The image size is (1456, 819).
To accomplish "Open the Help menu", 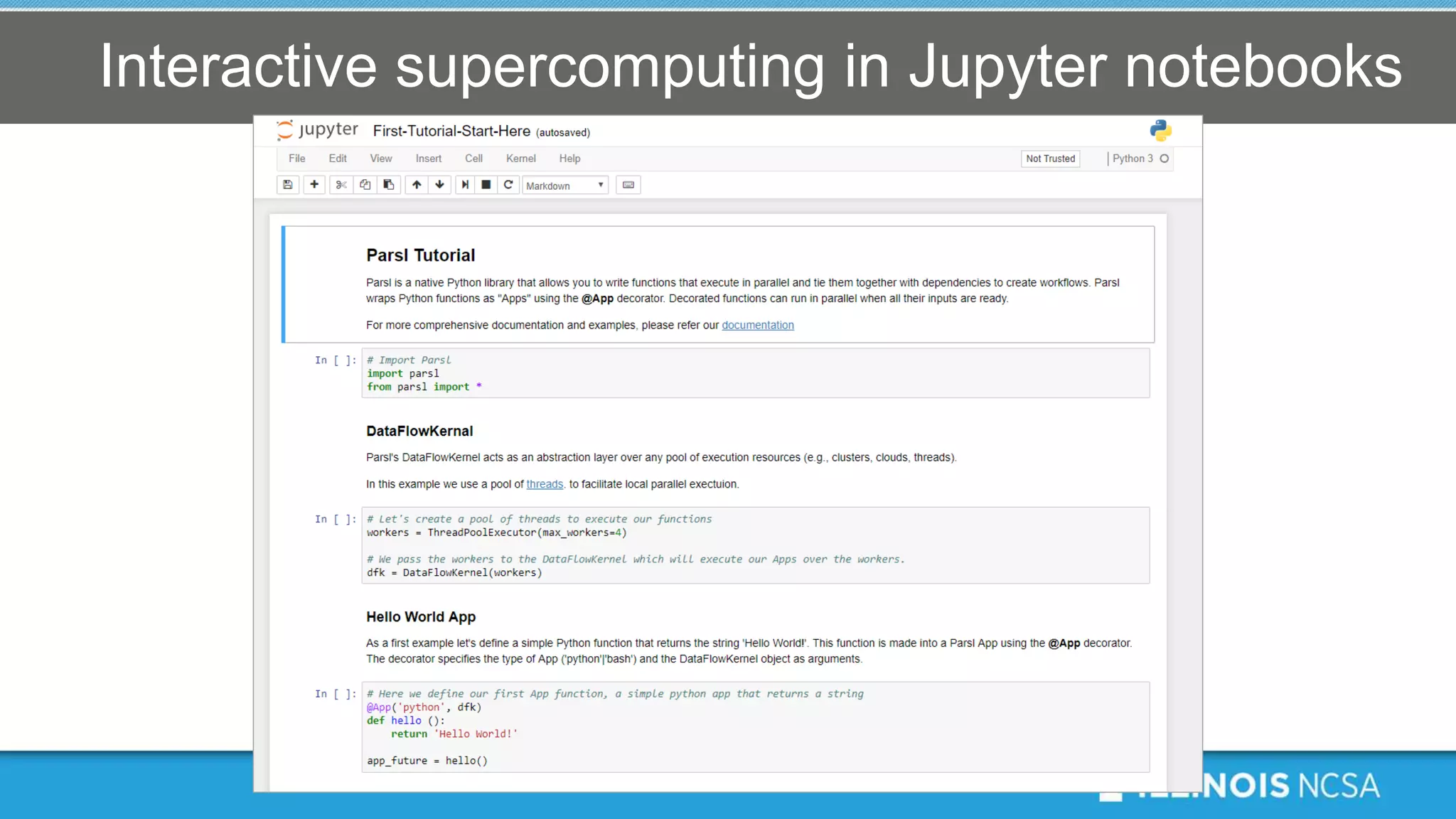I will tap(569, 159).
